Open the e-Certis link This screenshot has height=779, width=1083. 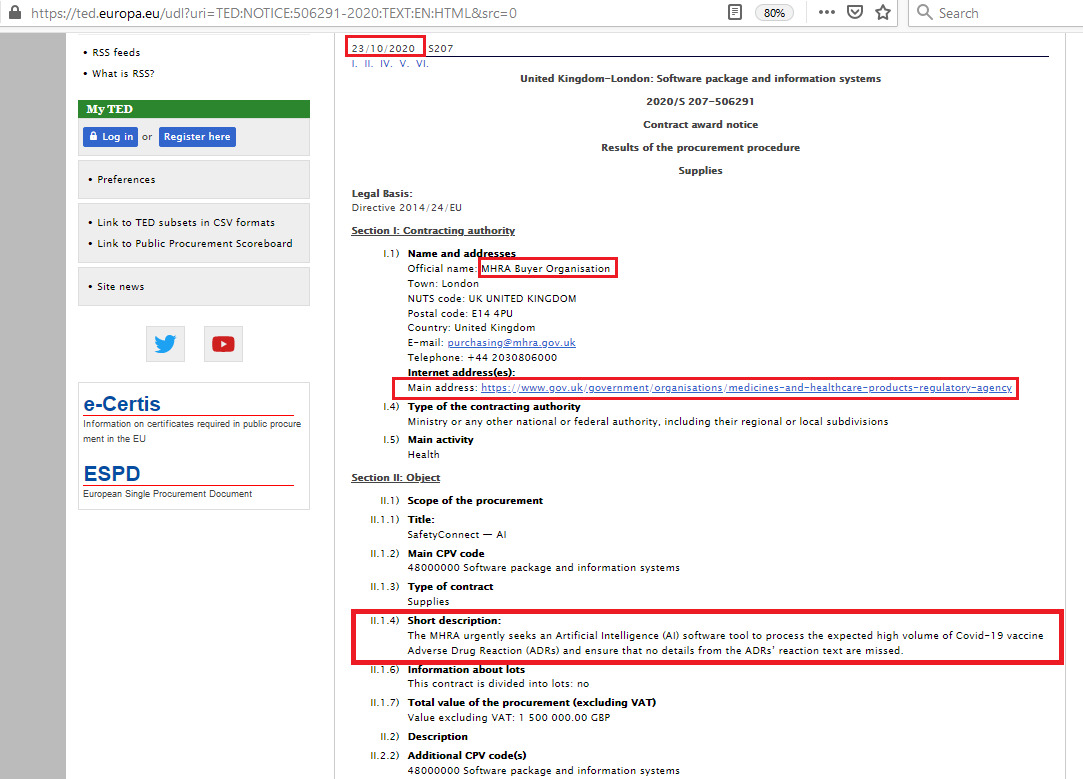(122, 403)
